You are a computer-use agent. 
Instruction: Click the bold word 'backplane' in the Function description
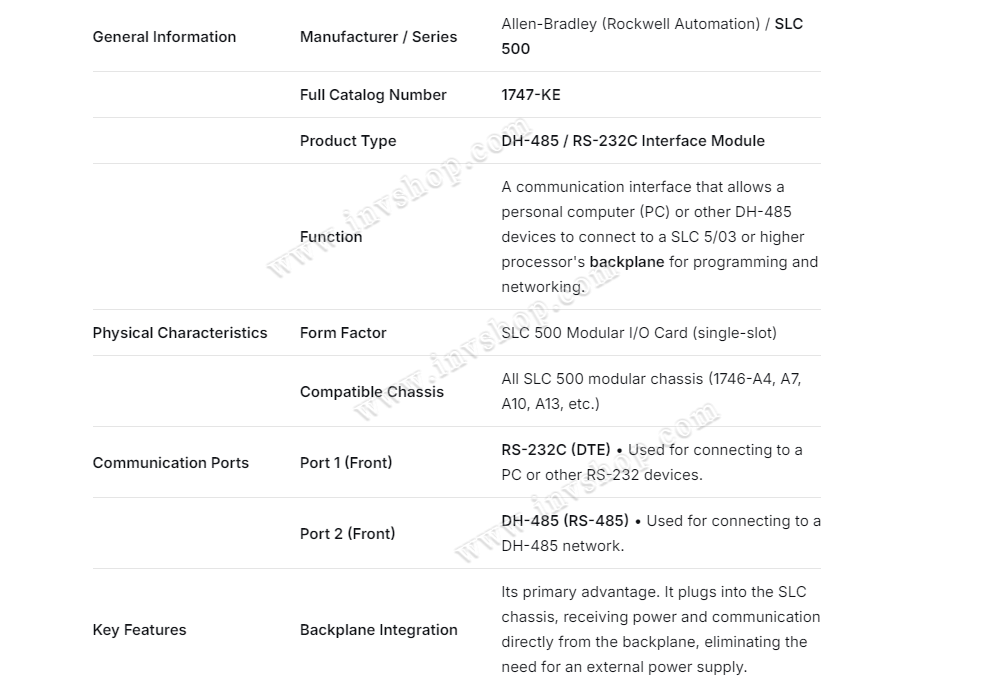(x=627, y=262)
